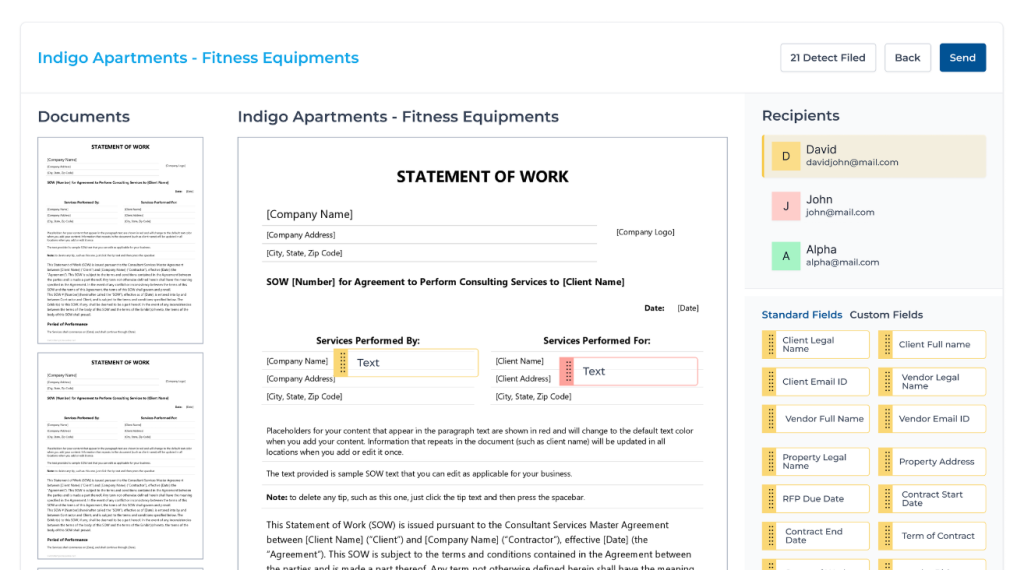Select the Term of Contract field chip
The image size is (1024, 570).
pyautogui.click(x=932, y=535)
